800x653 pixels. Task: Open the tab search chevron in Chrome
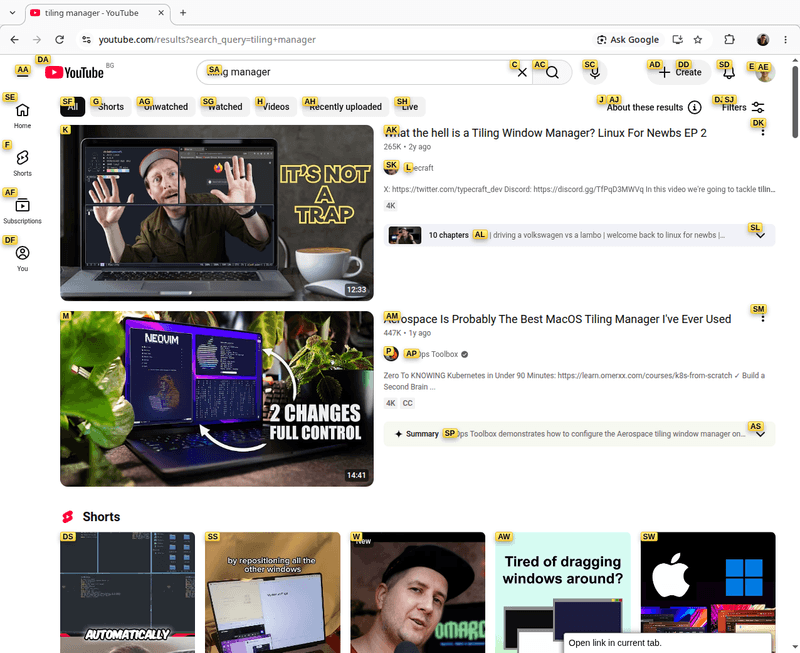pos(12,13)
